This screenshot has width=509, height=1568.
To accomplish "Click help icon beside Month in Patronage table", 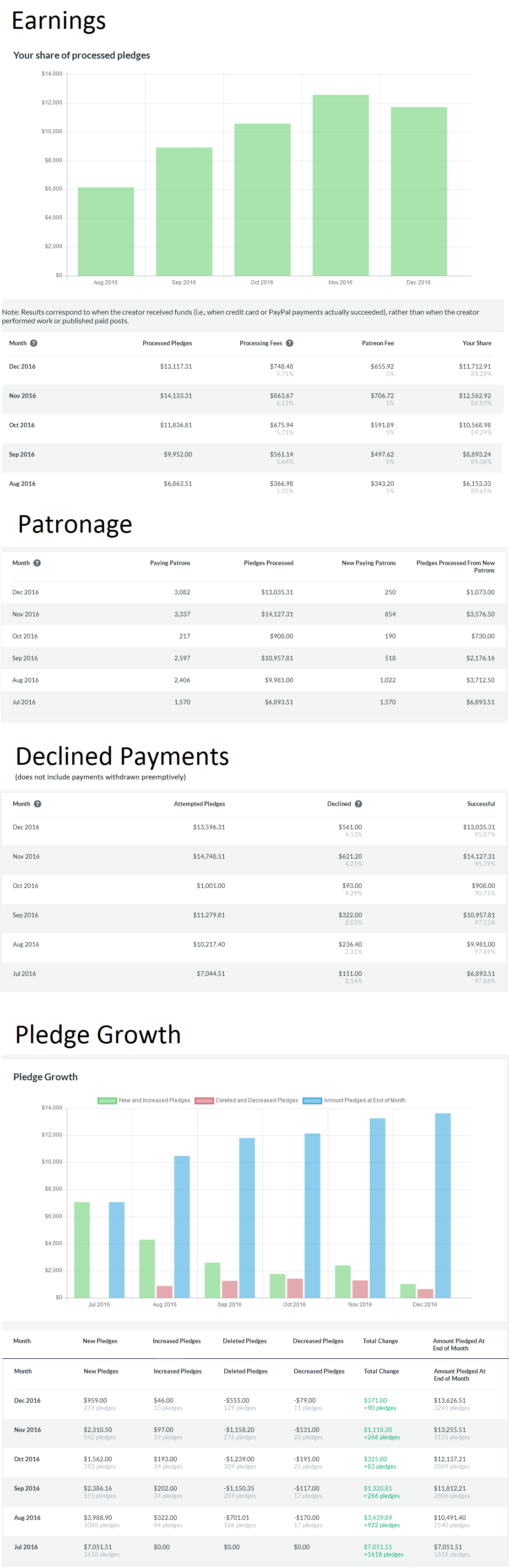I will (37, 563).
